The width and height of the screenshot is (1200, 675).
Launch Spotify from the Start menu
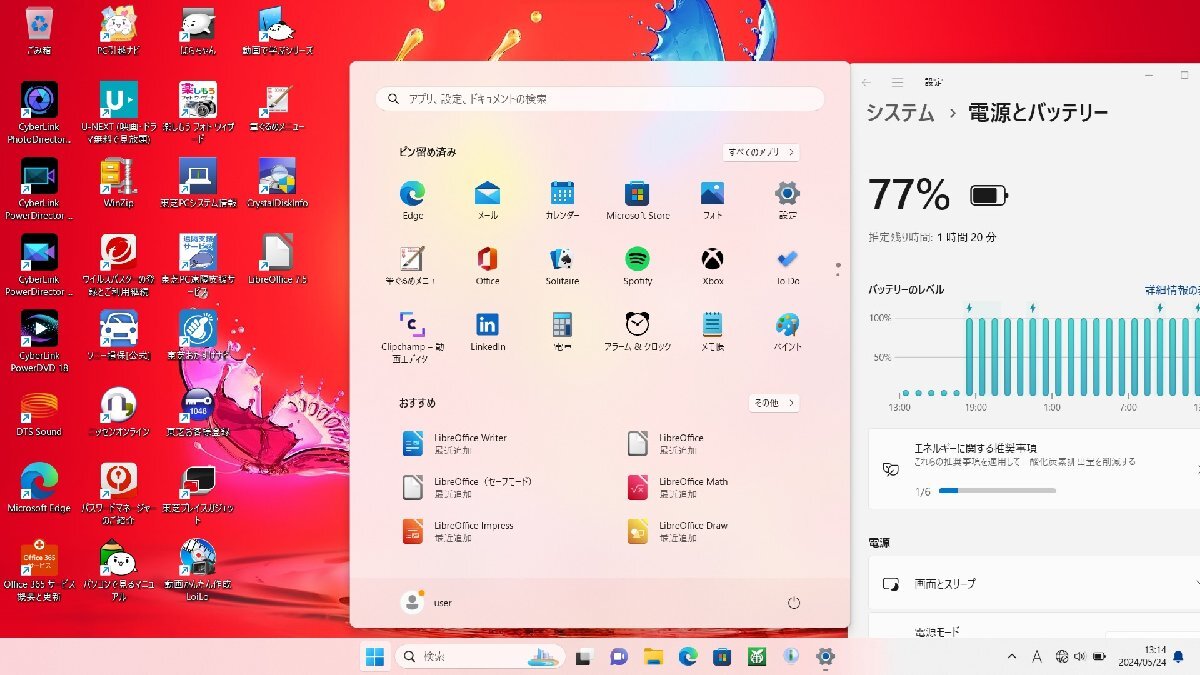(637, 266)
